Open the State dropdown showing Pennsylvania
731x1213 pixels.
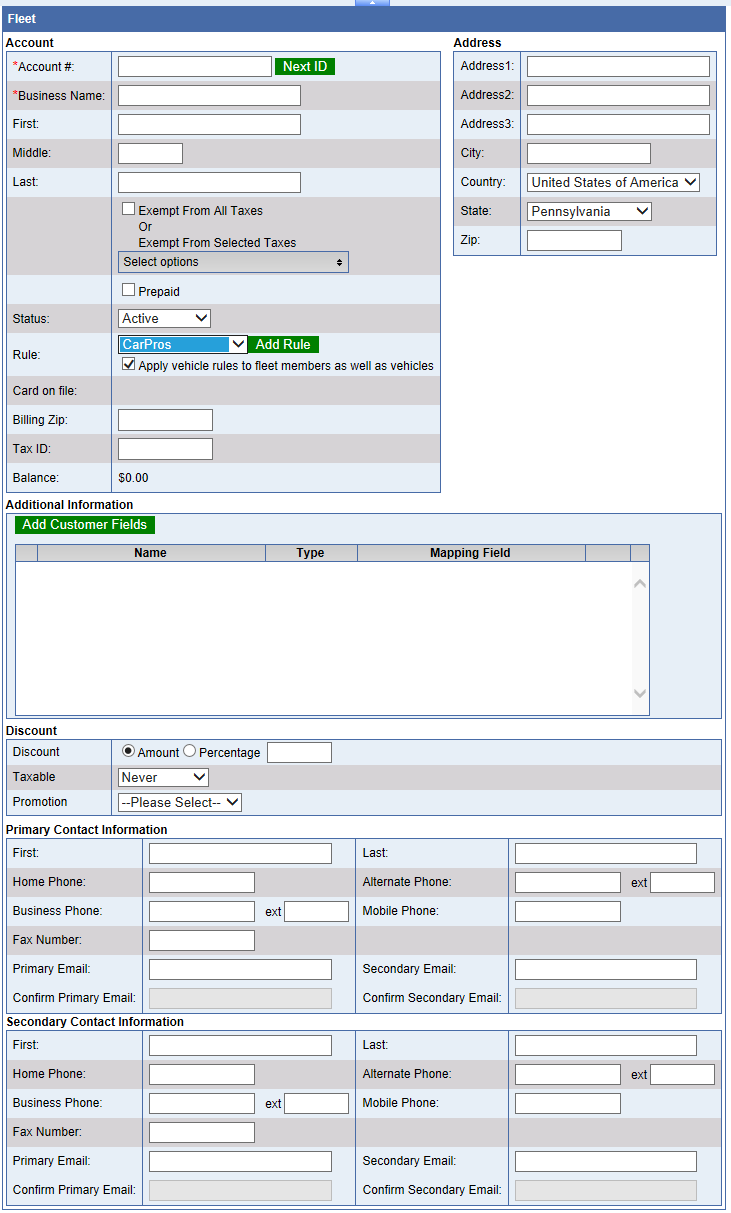[589, 211]
